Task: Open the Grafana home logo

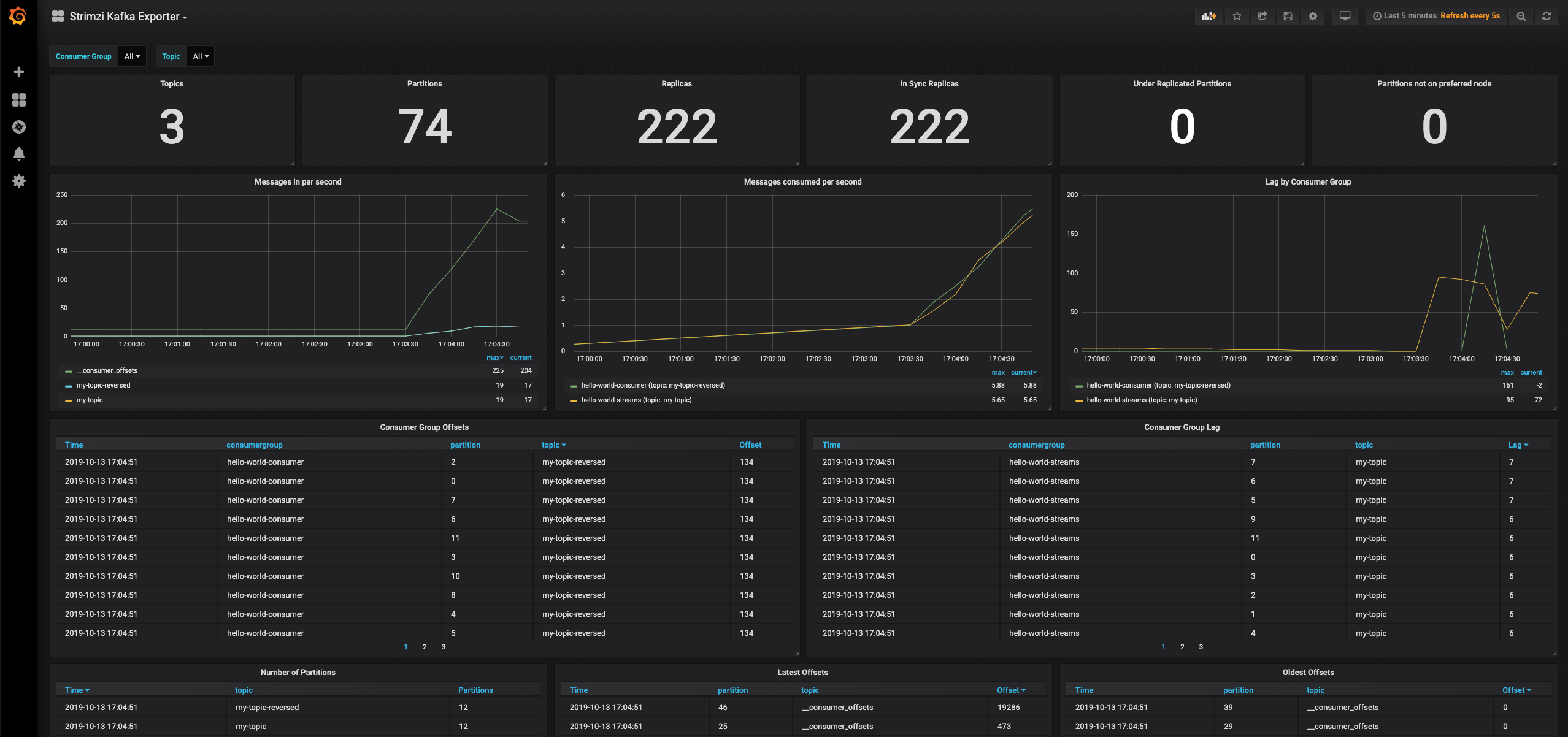Action: pos(18,16)
